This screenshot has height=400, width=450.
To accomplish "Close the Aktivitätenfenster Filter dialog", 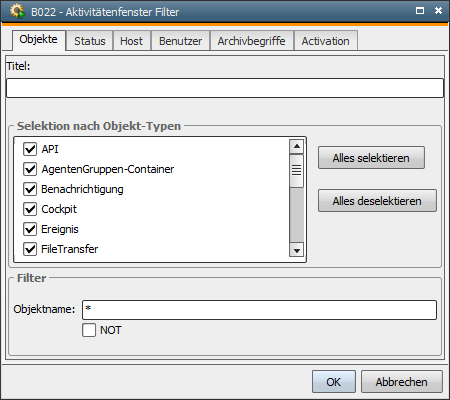I will (x=438, y=11).
